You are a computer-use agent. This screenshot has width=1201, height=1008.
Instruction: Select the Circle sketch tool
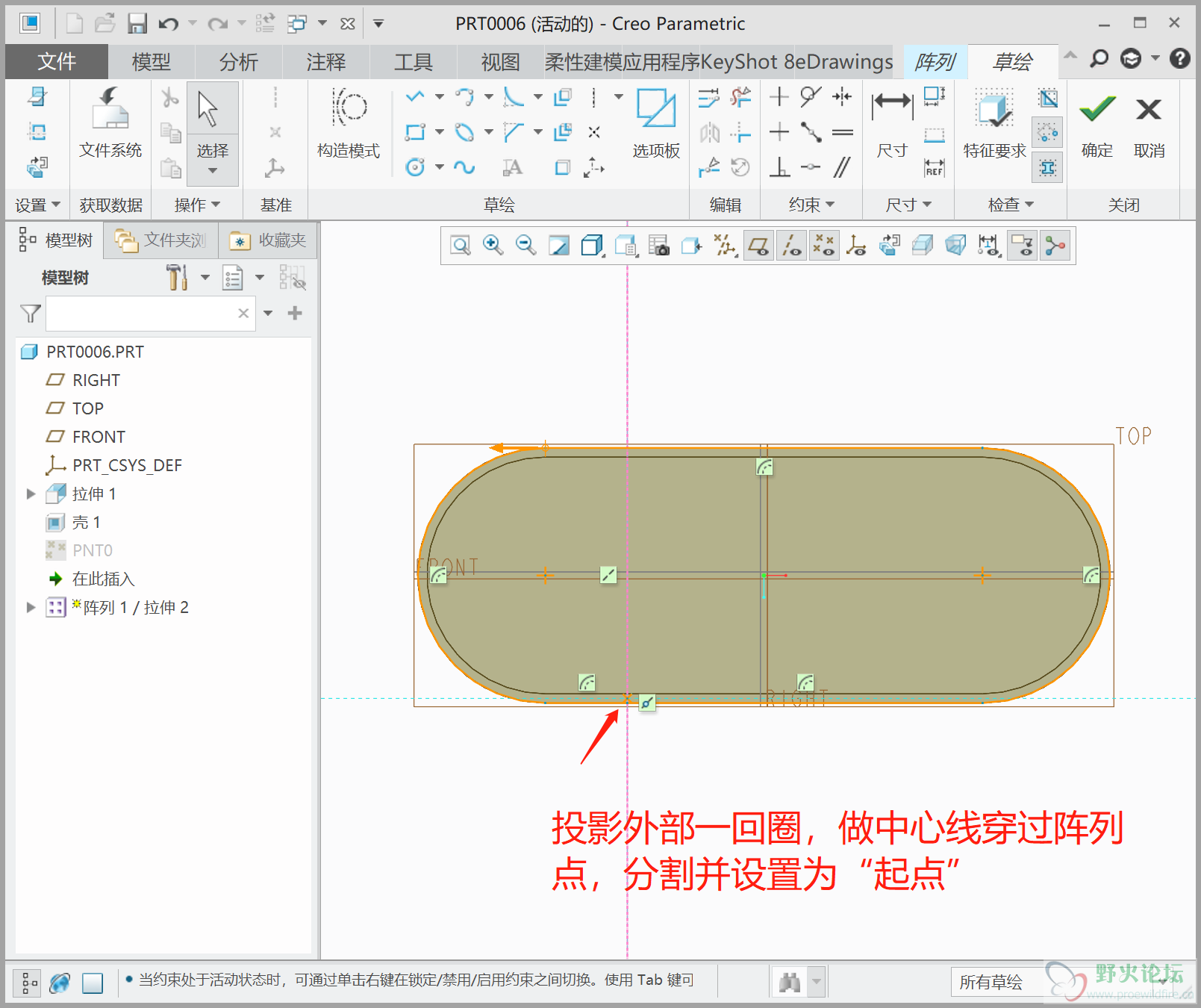pos(415,167)
